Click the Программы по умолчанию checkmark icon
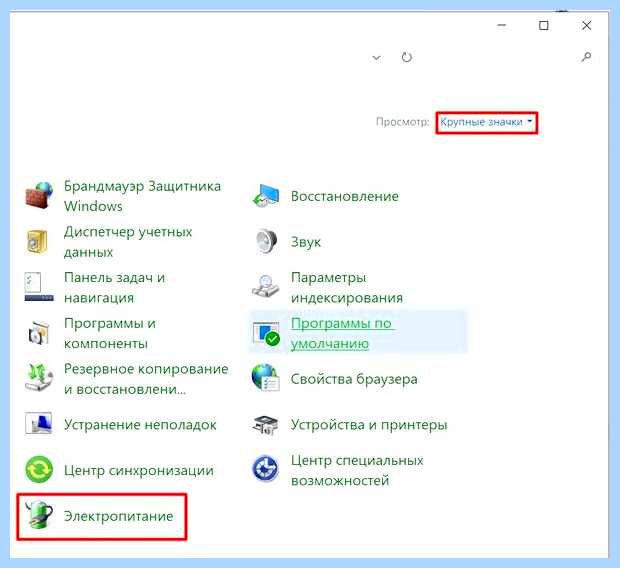Image resolution: width=620 pixels, height=568 pixels. click(x=266, y=333)
